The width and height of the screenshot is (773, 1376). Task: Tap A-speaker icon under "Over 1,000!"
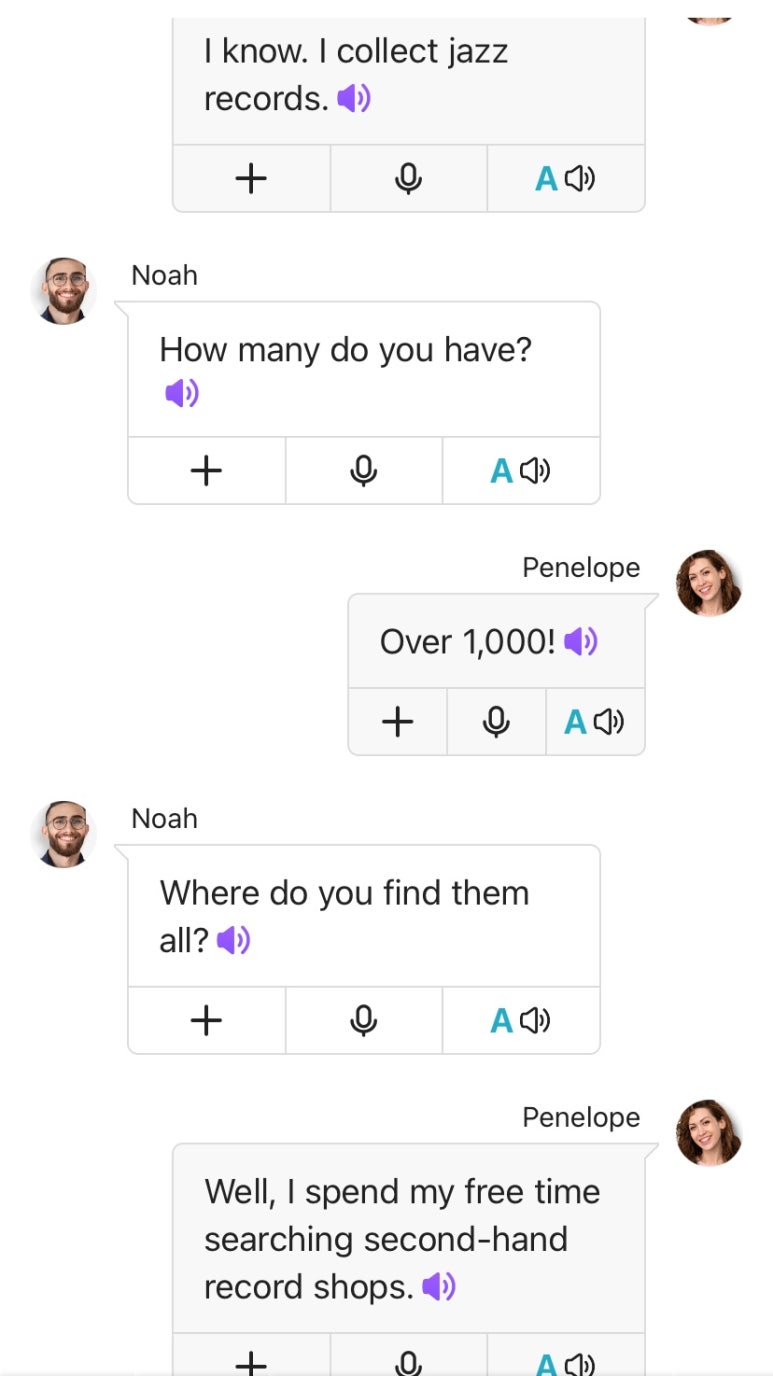point(594,721)
